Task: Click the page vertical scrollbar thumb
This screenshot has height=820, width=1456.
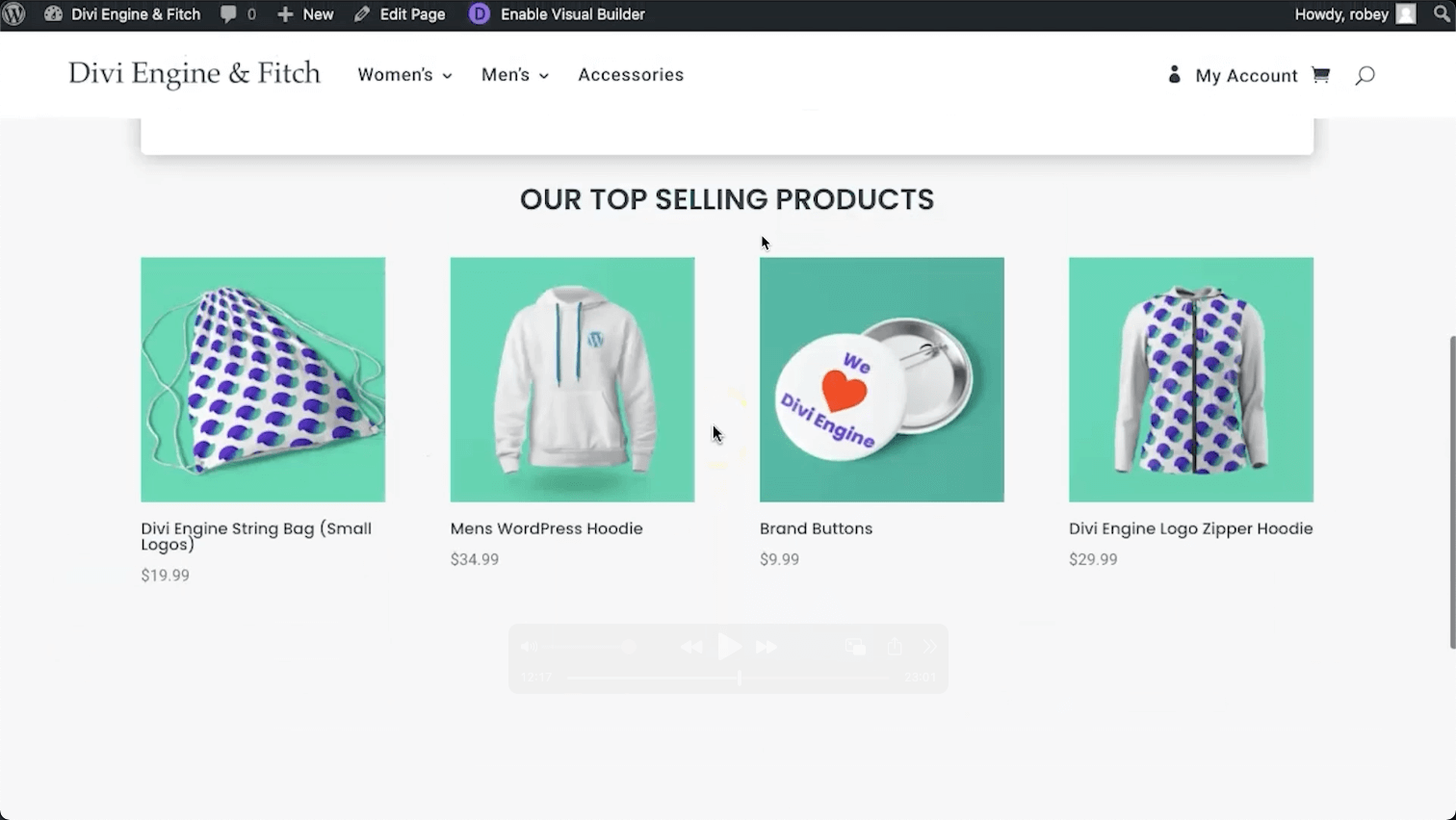Action: tap(1452, 492)
